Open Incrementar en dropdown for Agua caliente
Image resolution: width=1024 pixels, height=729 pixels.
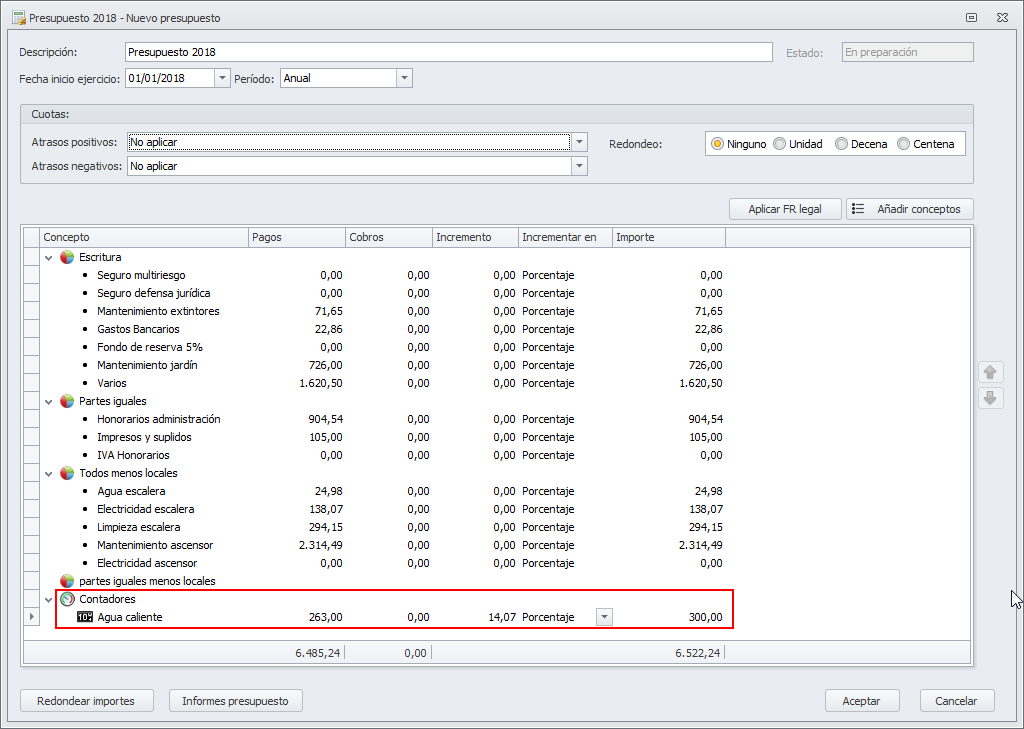[603, 617]
